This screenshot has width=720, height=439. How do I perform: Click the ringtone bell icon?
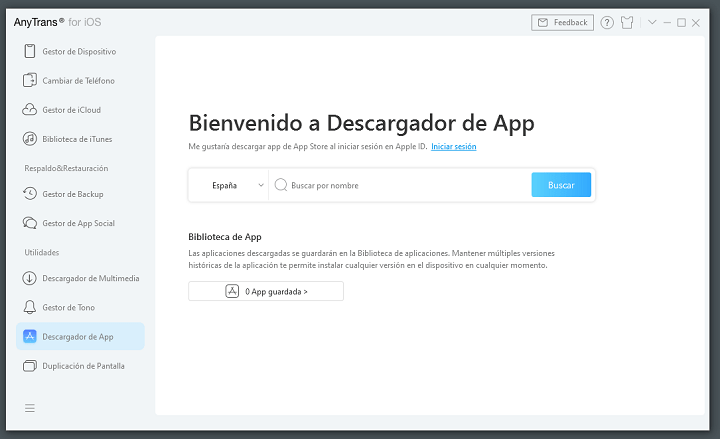tap(30, 307)
